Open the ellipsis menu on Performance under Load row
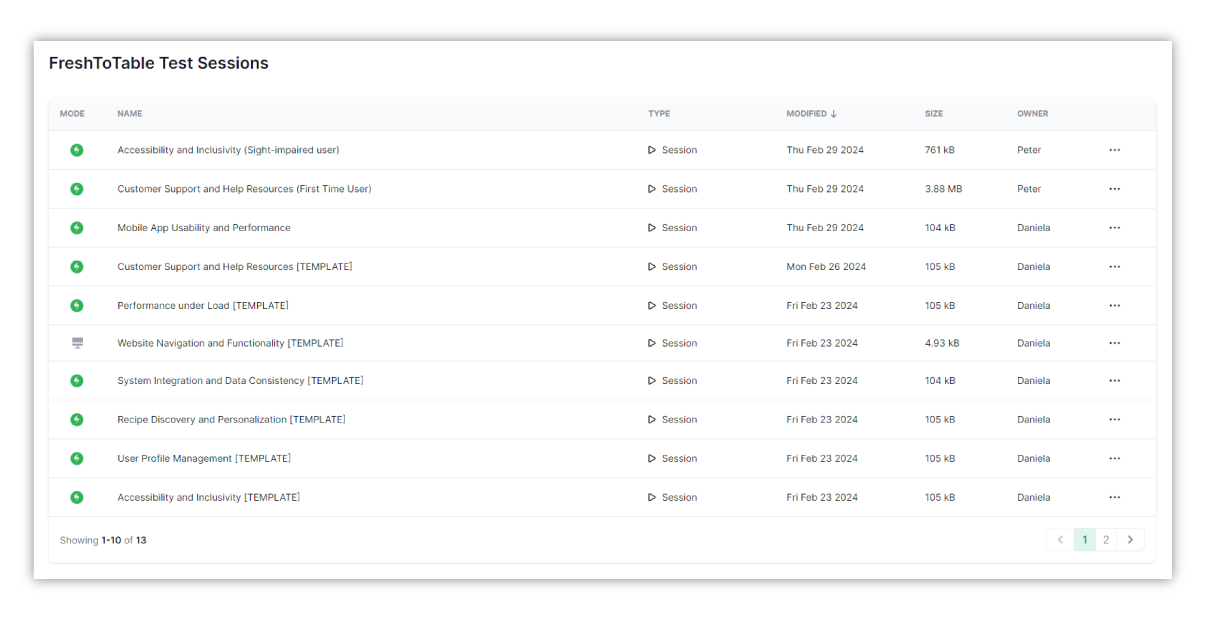The height and width of the screenshot is (620, 1205). click(1114, 305)
